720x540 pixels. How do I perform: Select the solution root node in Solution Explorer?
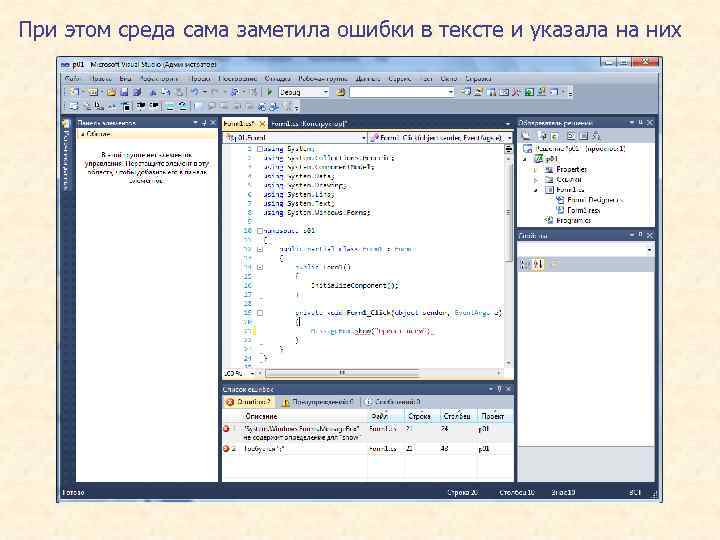click(x=581, y=149)
